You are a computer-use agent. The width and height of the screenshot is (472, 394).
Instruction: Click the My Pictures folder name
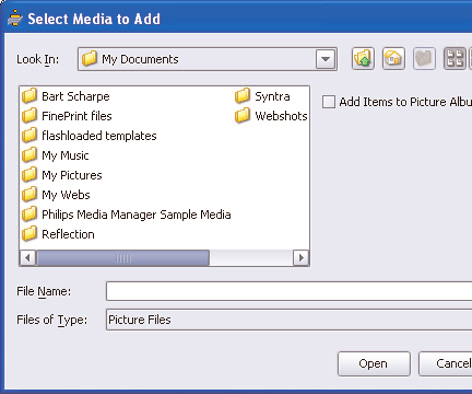(x=72, y=175)
